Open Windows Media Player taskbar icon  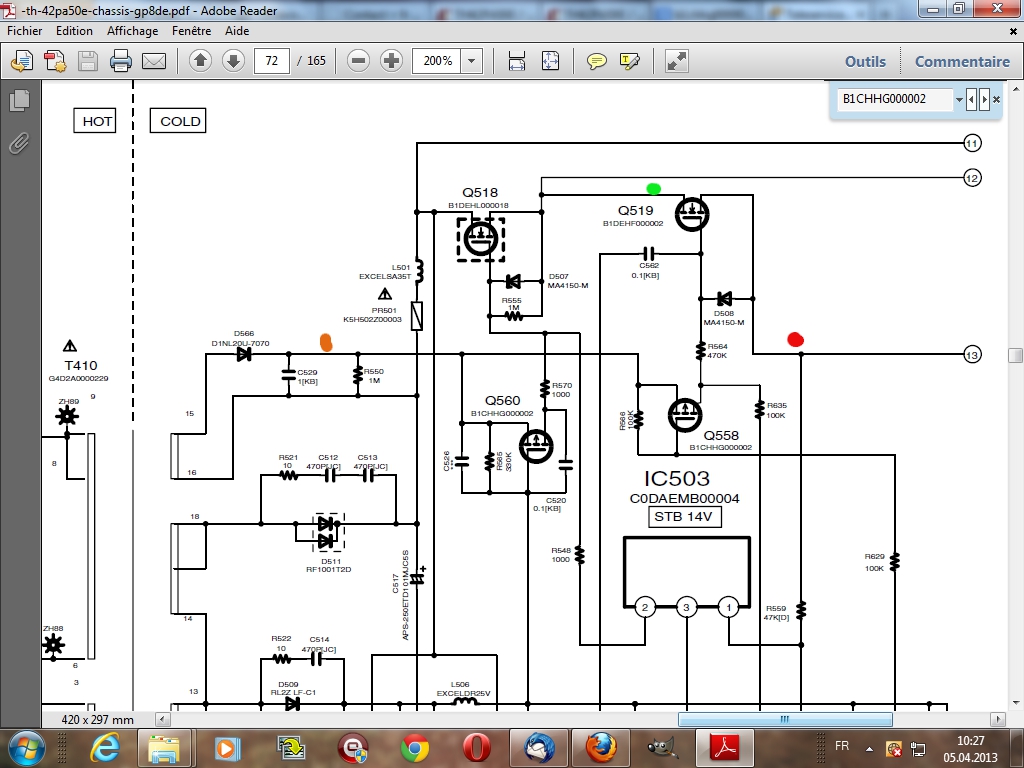pyautogui.click(x=225, y=748)
